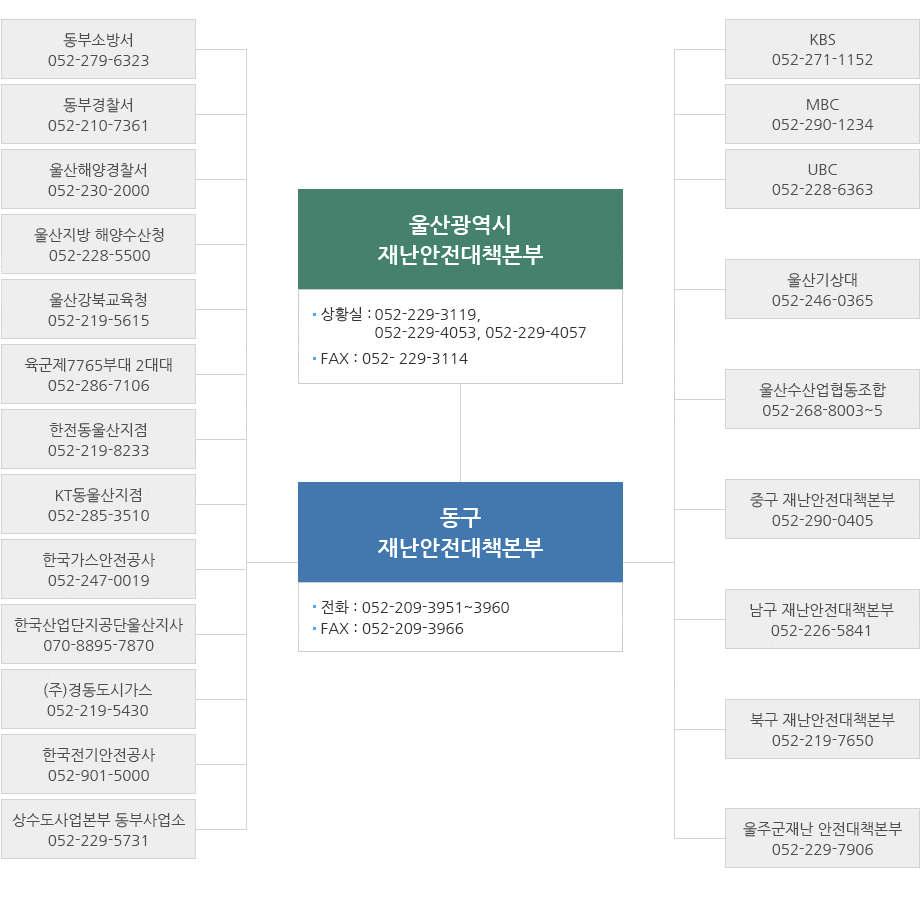The height and width of the screenshot is (903, 920).
Task: Click the 울산기상대 box
Action: point(823,290)
